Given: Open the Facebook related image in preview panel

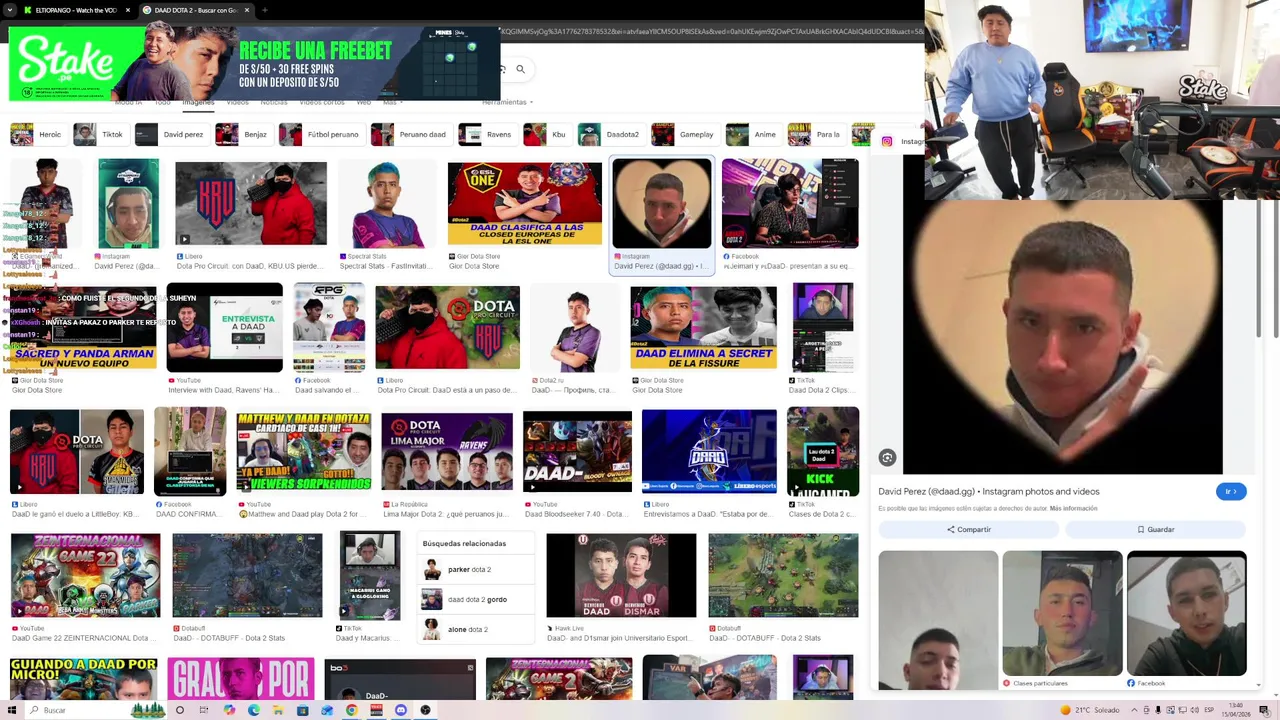Looking at the screenshot, I should 1186,614.
